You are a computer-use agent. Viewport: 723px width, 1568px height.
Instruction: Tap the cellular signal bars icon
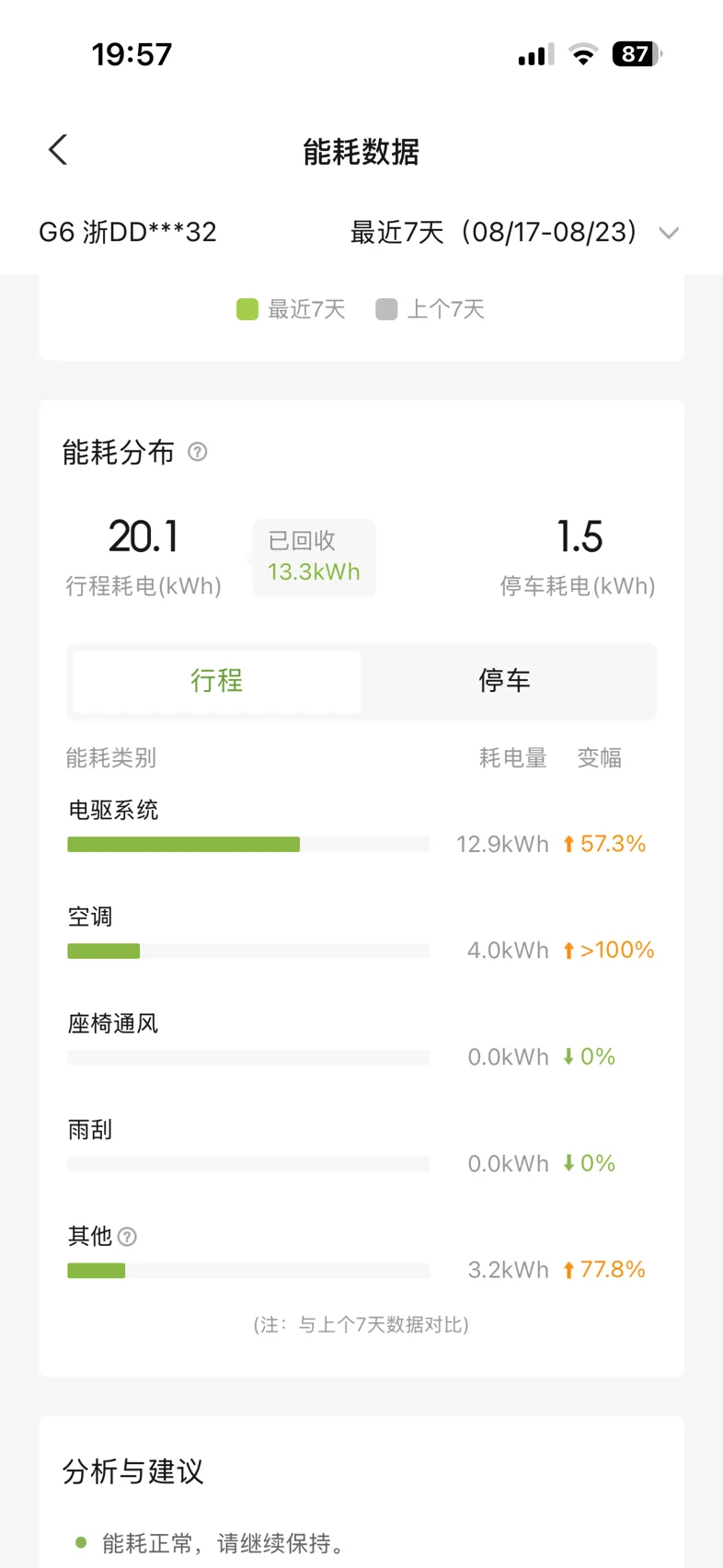[x=536, y=55]
